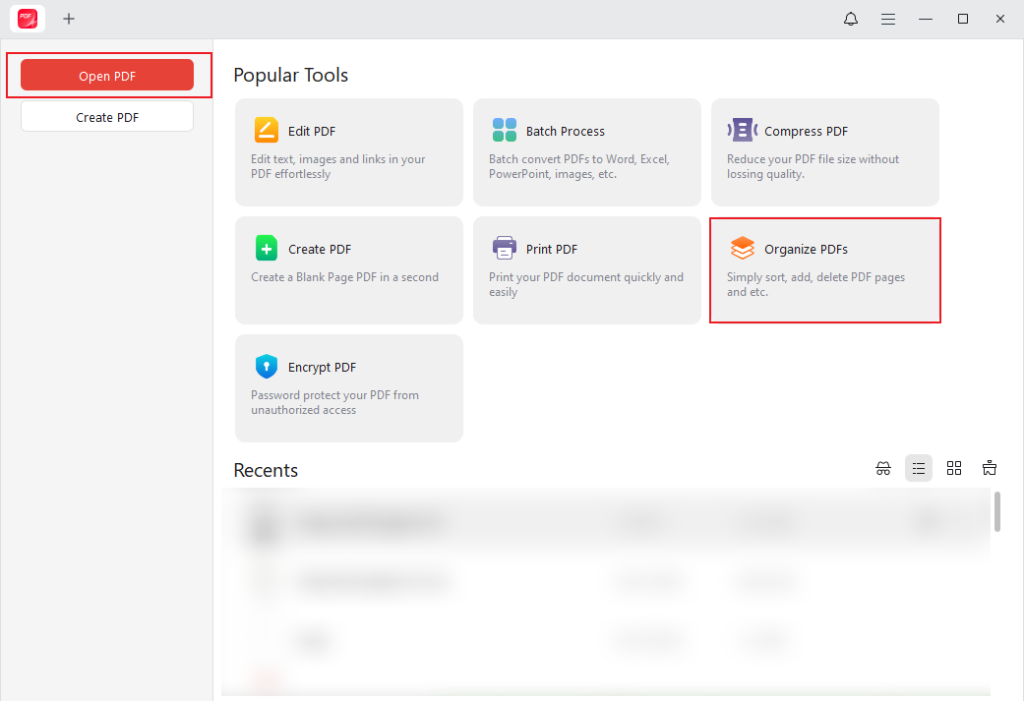Switch Recents to grid view
This screenshot has width=1024, height=701.
pyautogui.click(x=954, y=467)
